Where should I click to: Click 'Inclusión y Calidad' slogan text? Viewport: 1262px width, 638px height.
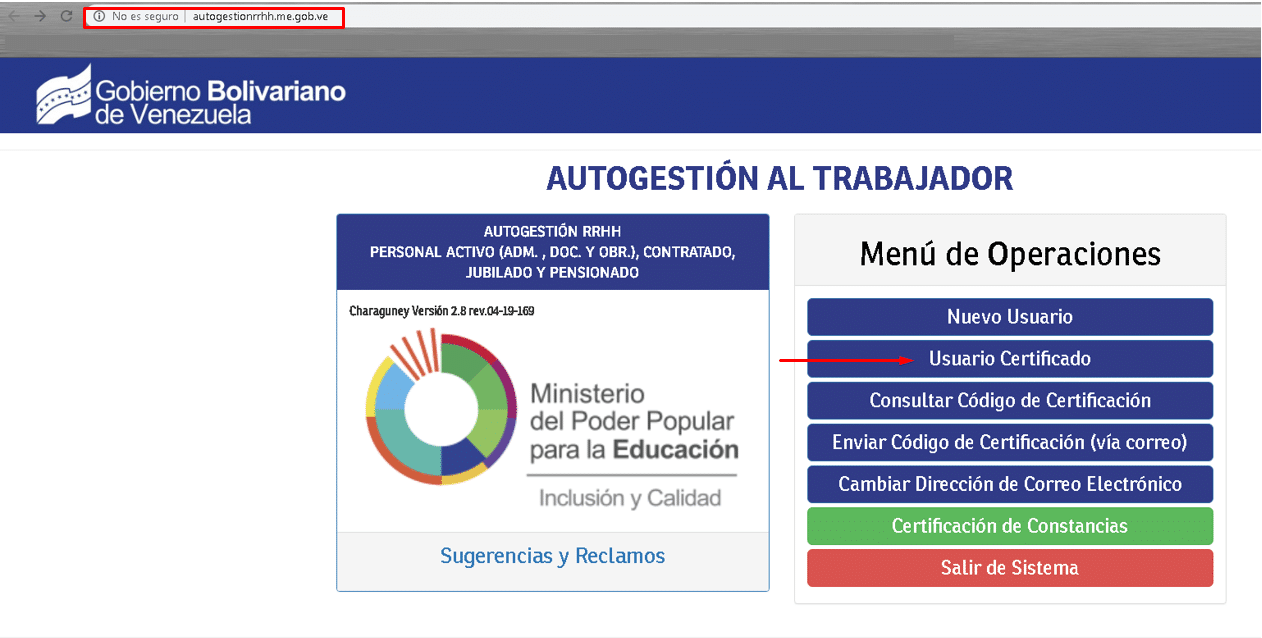tap(630, 498)
